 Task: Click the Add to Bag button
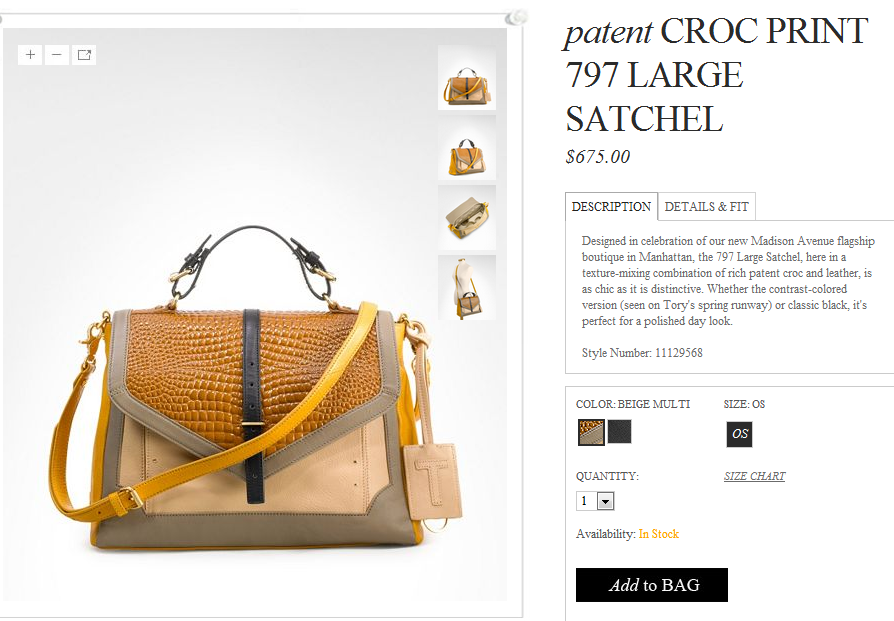[x=652, y=585]
